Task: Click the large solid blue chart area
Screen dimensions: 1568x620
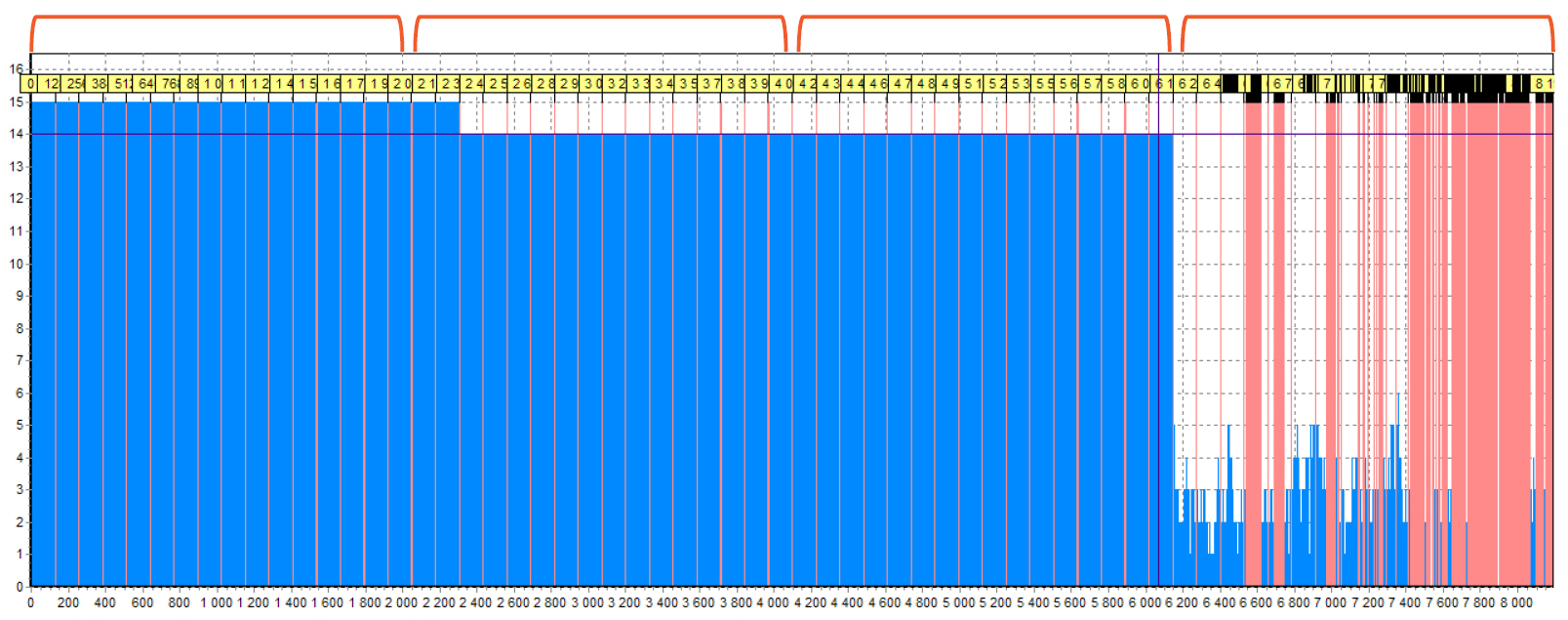Action: (585, 361)
